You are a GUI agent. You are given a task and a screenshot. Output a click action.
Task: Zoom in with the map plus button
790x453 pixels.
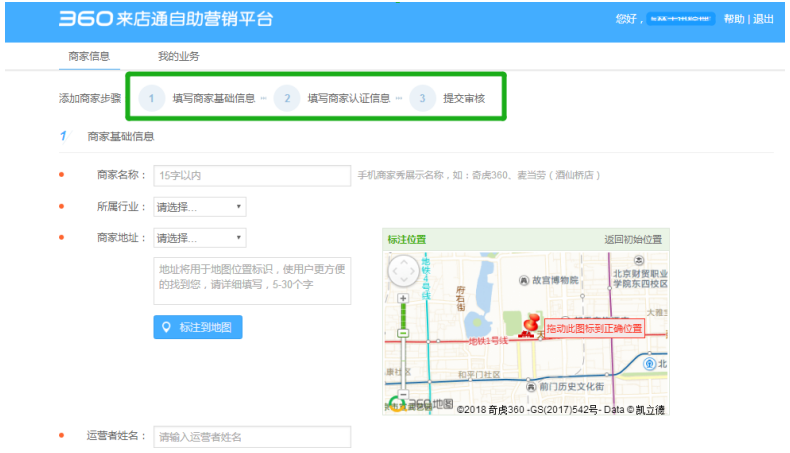click(403, 298)
